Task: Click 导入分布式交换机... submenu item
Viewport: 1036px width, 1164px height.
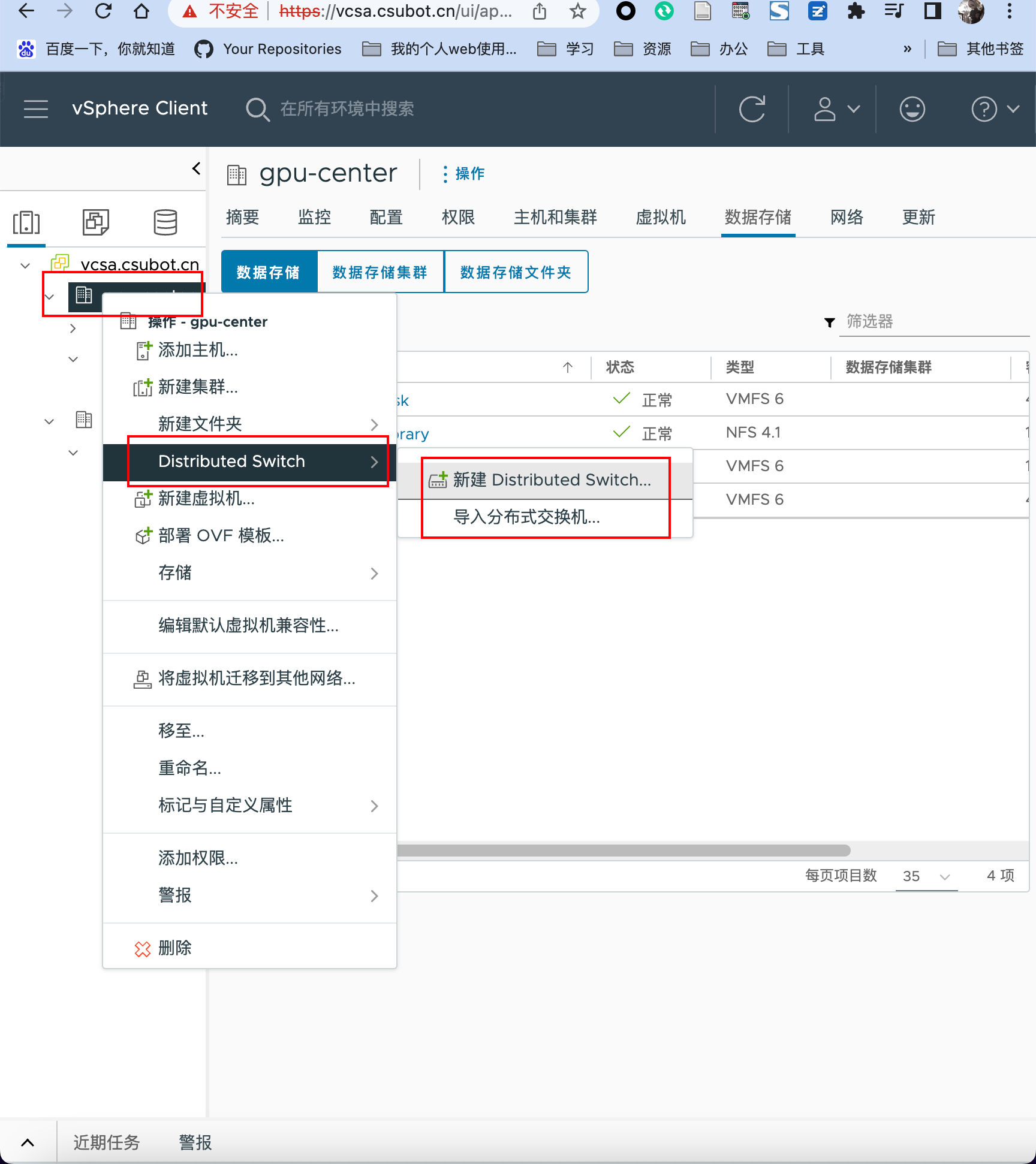Action: (545, 517)
